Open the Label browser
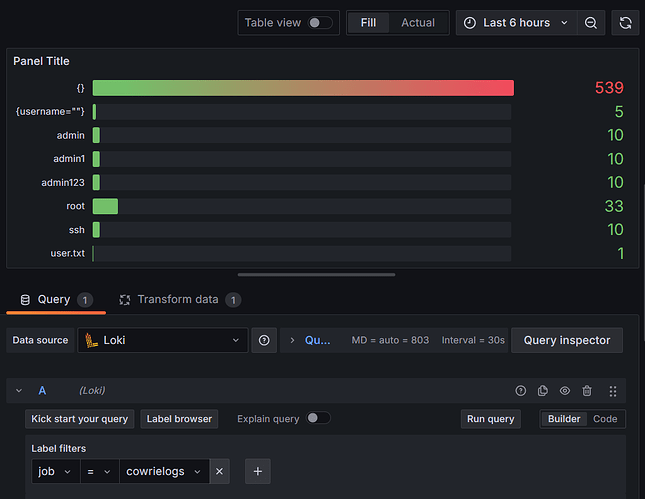The image size is (645, 499). pos(179,419)
